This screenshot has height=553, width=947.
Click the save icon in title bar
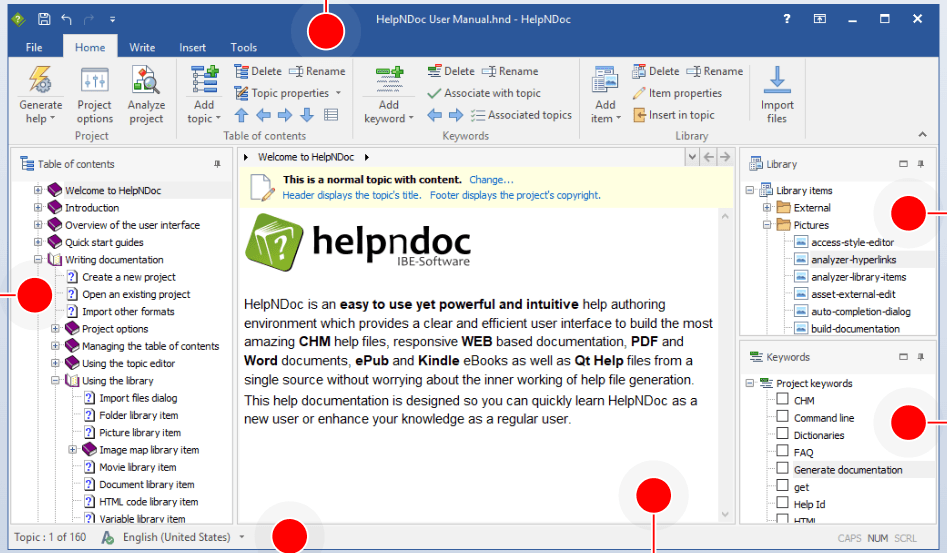tap(44, 19)
